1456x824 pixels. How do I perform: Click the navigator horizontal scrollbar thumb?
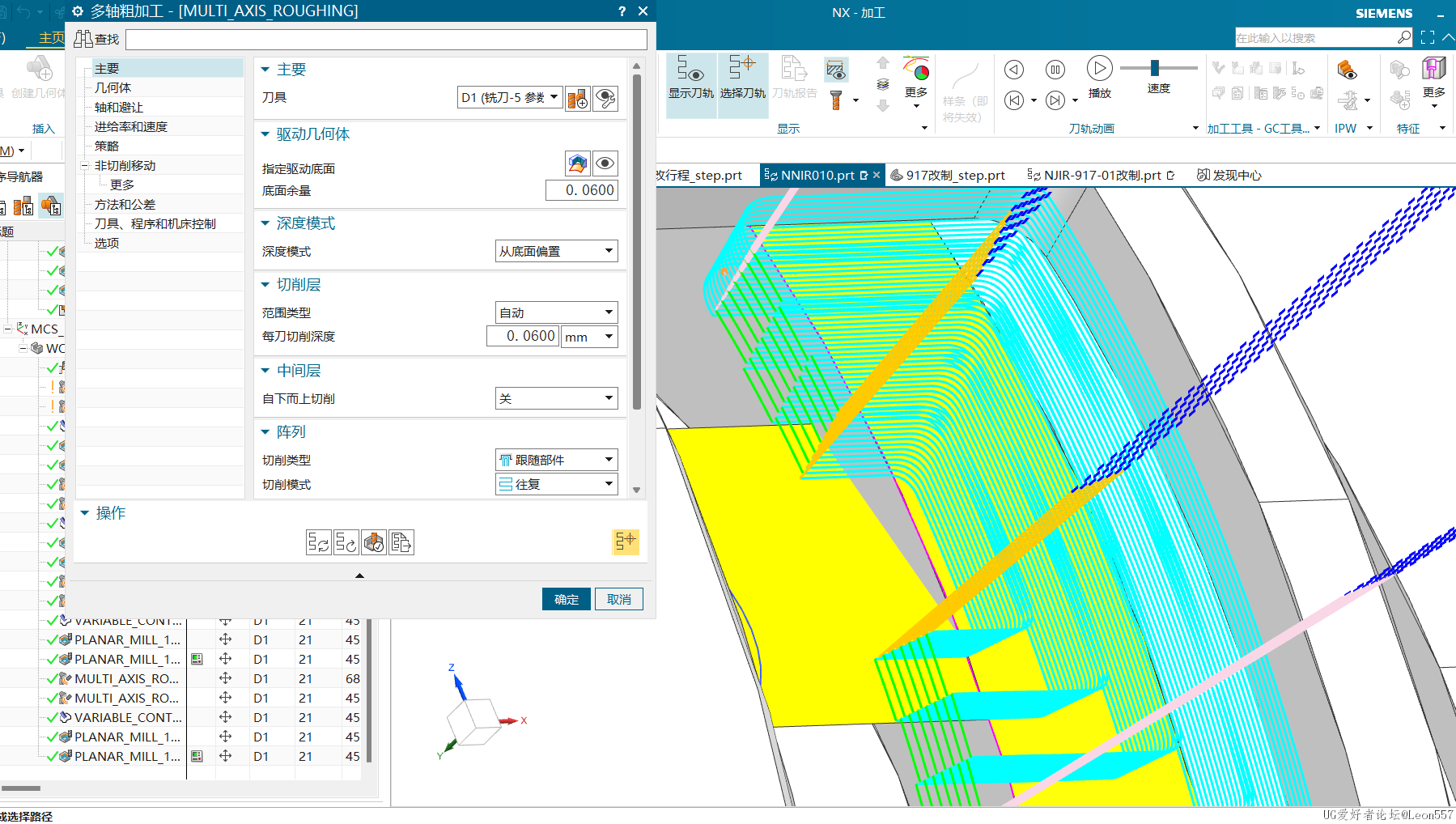(21, 788)
